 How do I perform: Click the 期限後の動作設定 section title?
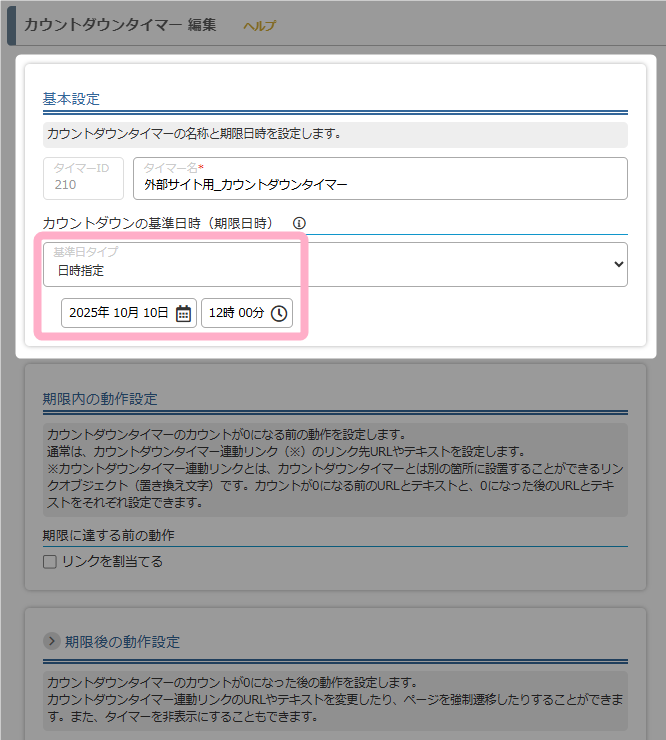point(122,641)
